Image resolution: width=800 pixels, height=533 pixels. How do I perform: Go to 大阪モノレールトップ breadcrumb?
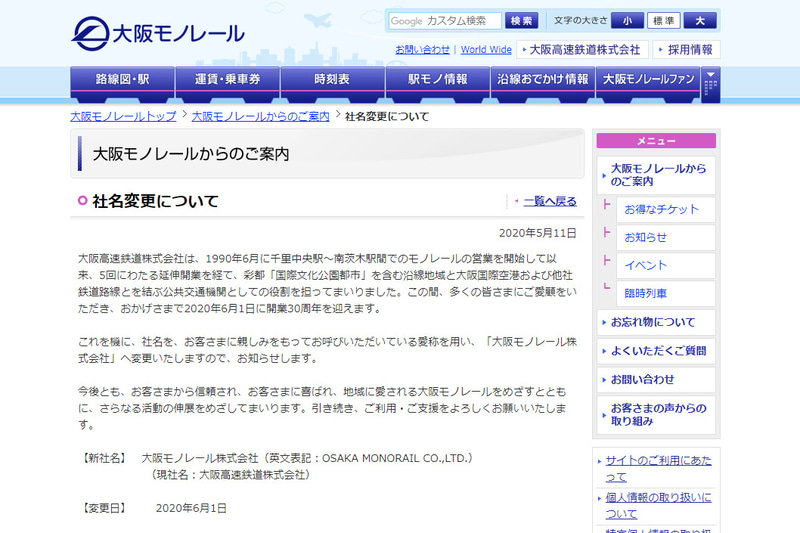pos(123,116)
